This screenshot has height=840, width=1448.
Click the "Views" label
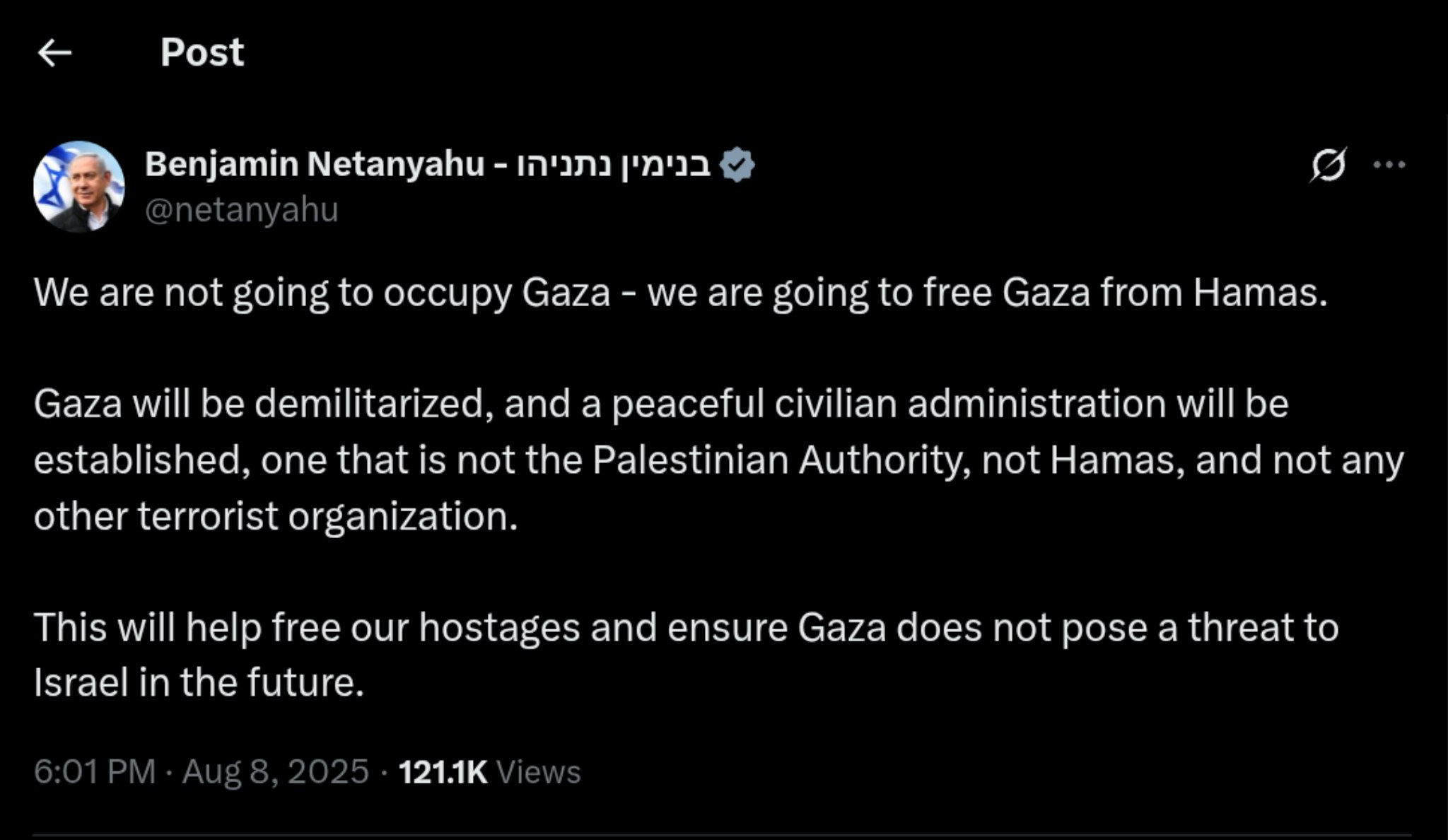pyautogui.click(x=539, y=771)
